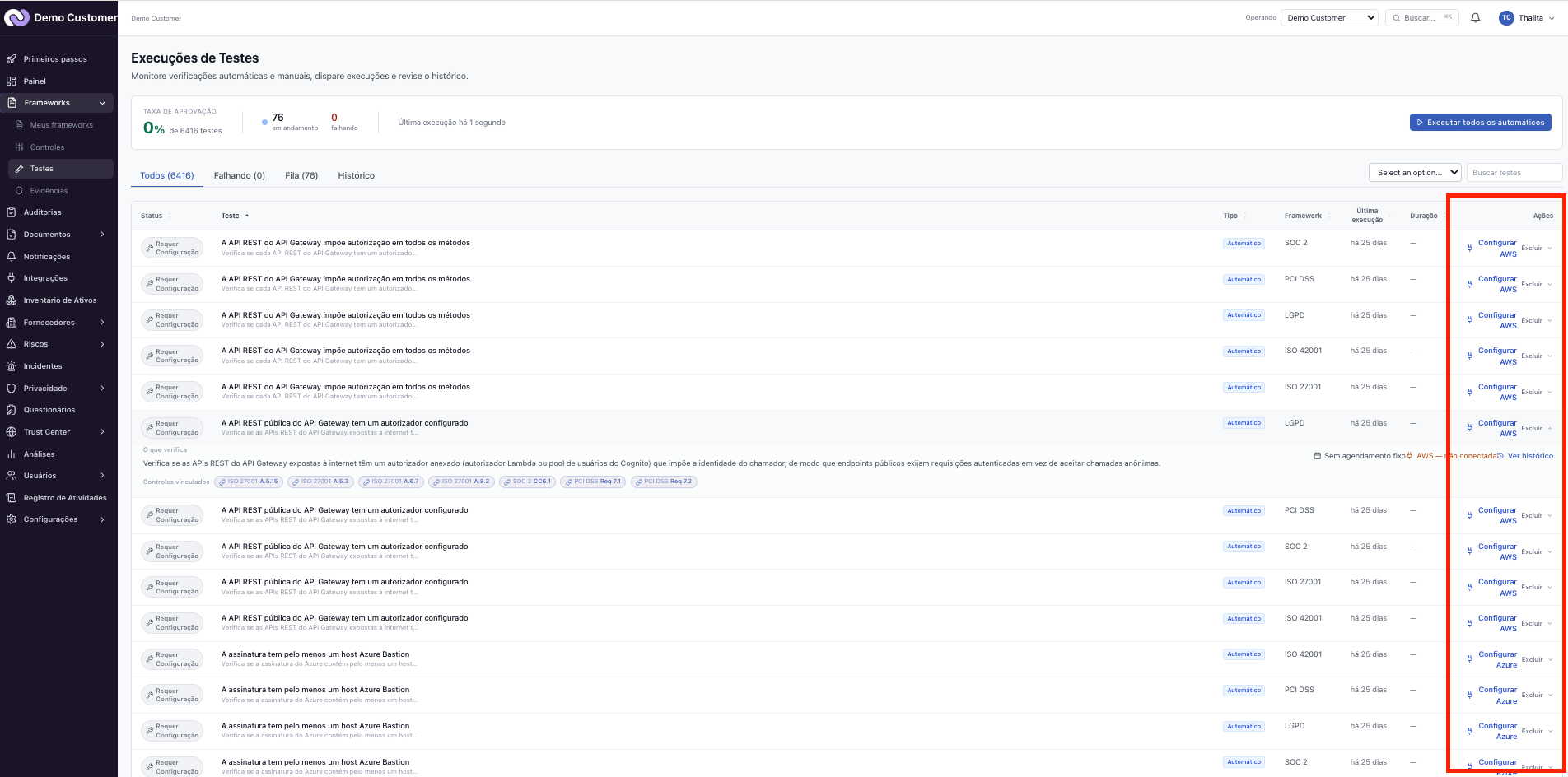Expand the ISO 42001 Azure Bastion row chevron

click(1550, 660)
